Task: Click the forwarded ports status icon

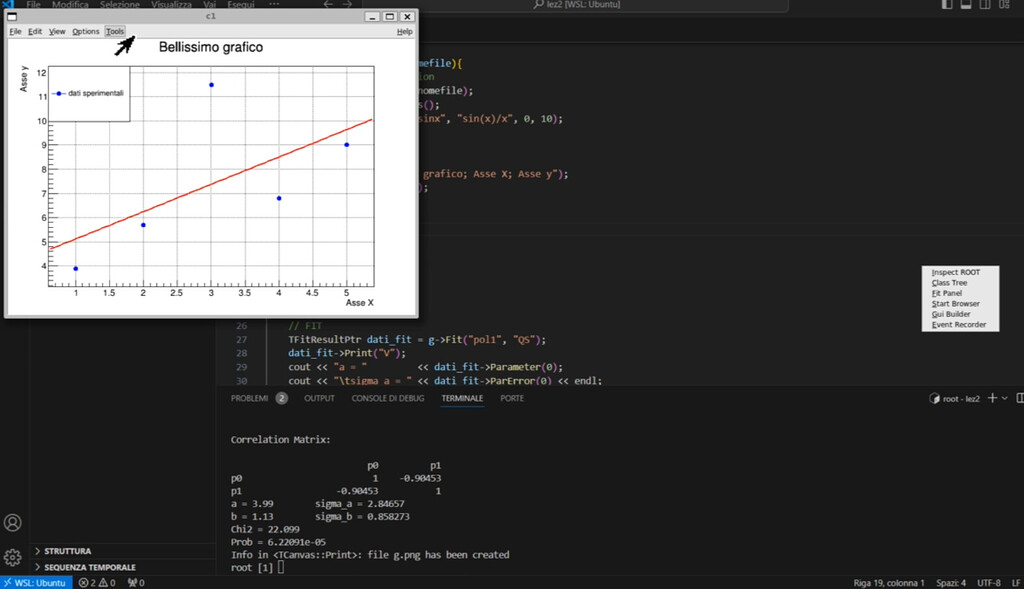Action: [136, 582]
